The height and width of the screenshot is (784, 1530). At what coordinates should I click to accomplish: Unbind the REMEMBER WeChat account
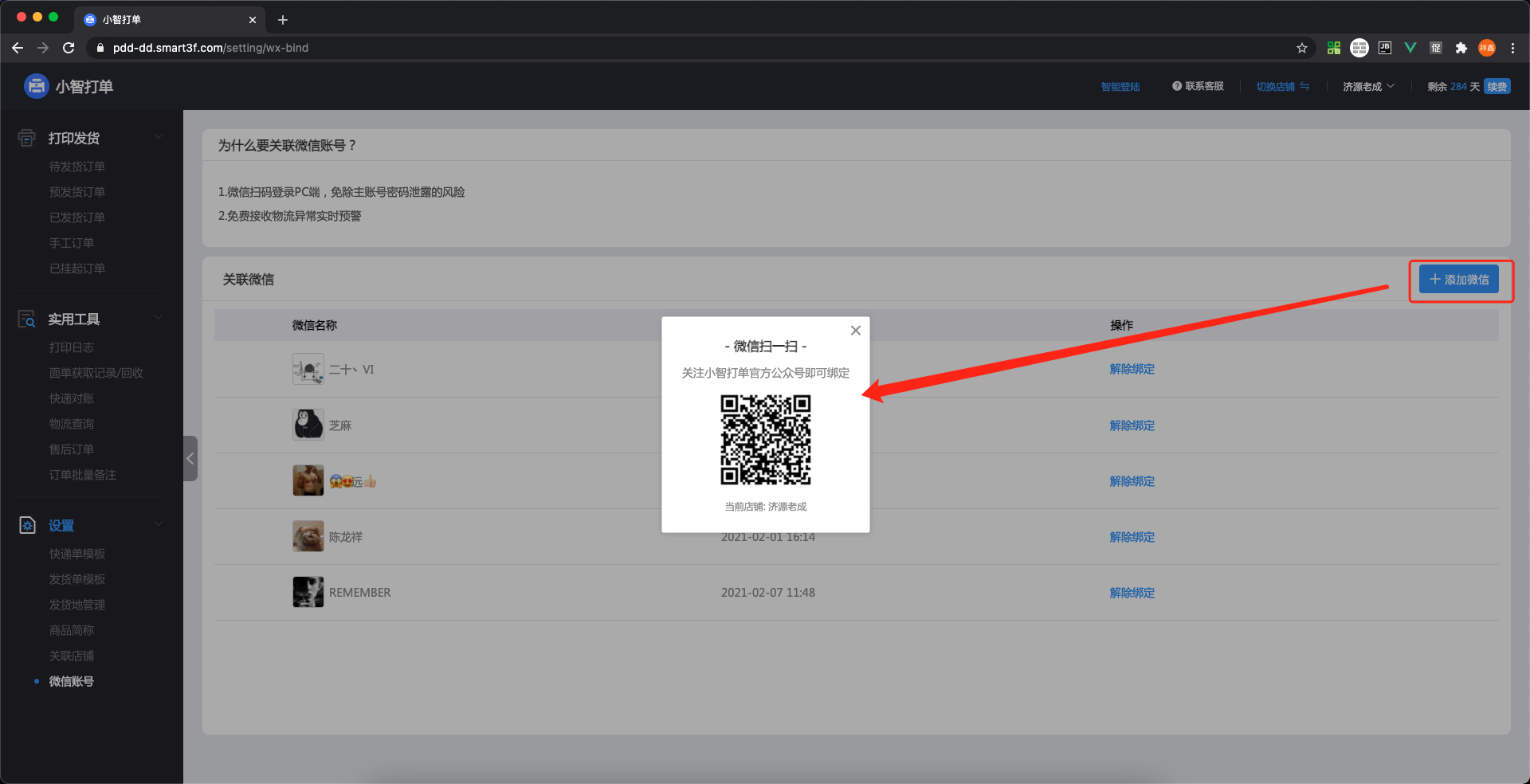click(1132, 593)
